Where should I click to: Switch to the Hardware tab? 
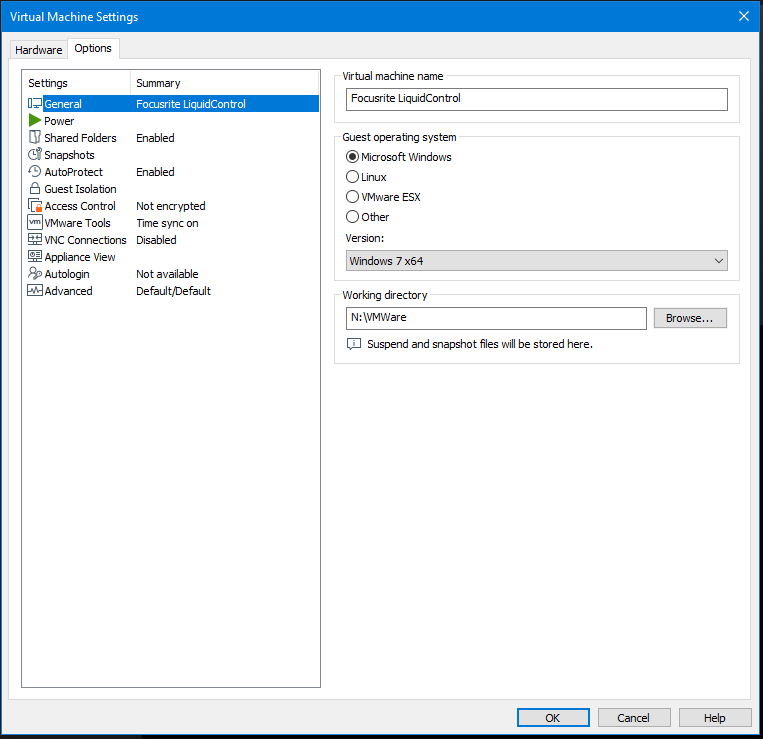pos(39,49)
